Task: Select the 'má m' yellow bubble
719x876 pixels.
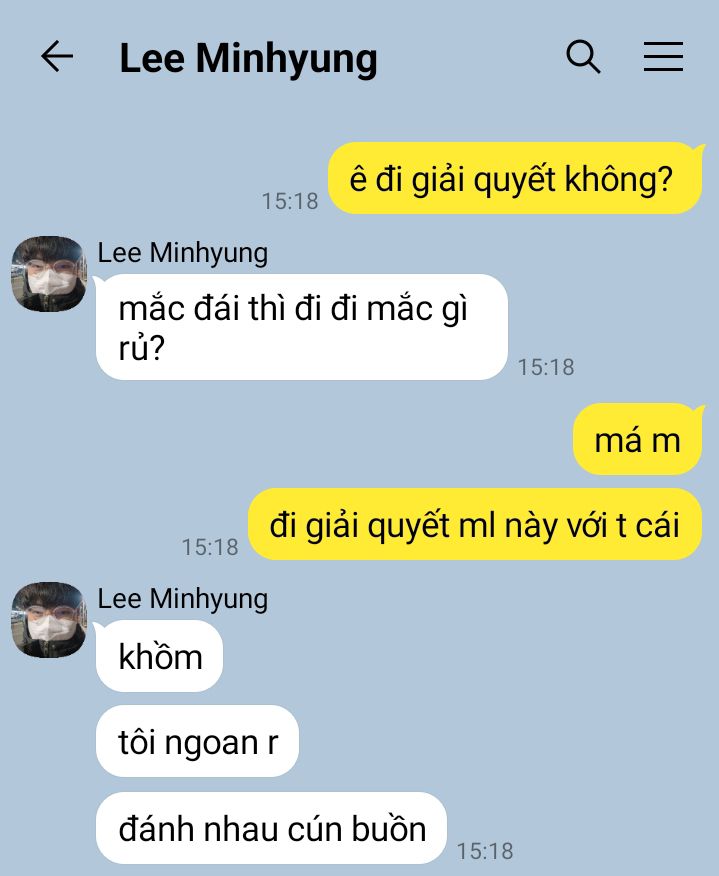Action: click(x=637, y=440)
